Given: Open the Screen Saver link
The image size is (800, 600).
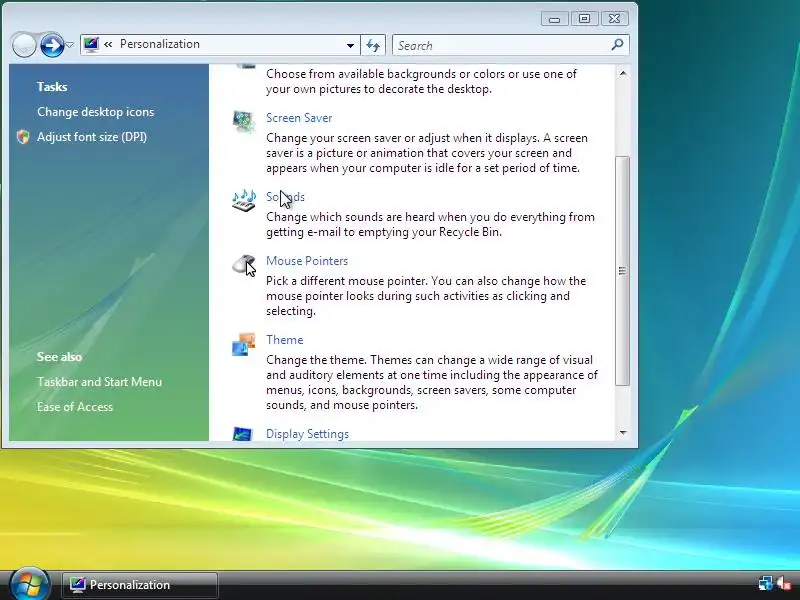Looking at the screenshot, I should click(x=299, y=118).
